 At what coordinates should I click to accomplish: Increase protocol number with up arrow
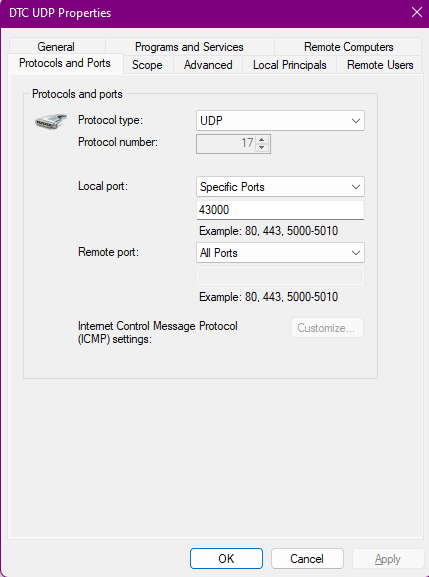point(262,139)
